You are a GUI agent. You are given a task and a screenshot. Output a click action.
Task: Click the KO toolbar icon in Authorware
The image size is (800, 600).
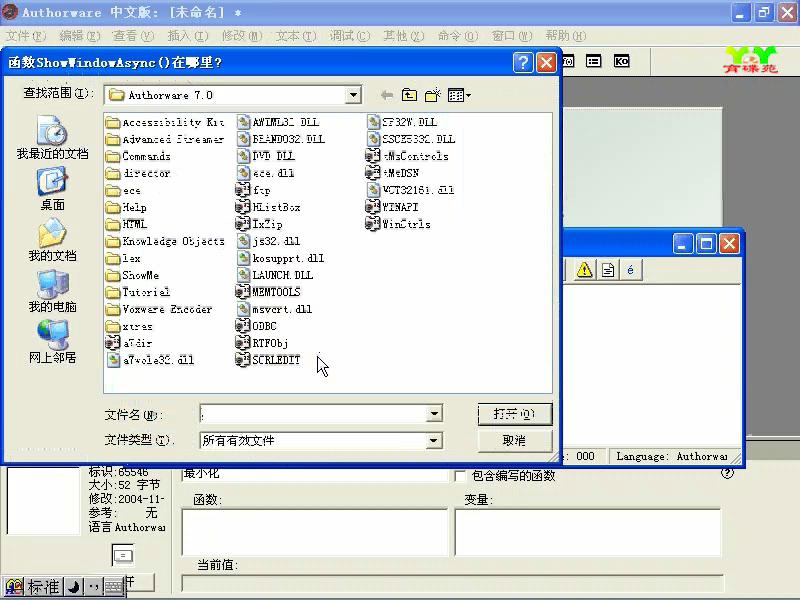tap(621, 62)
